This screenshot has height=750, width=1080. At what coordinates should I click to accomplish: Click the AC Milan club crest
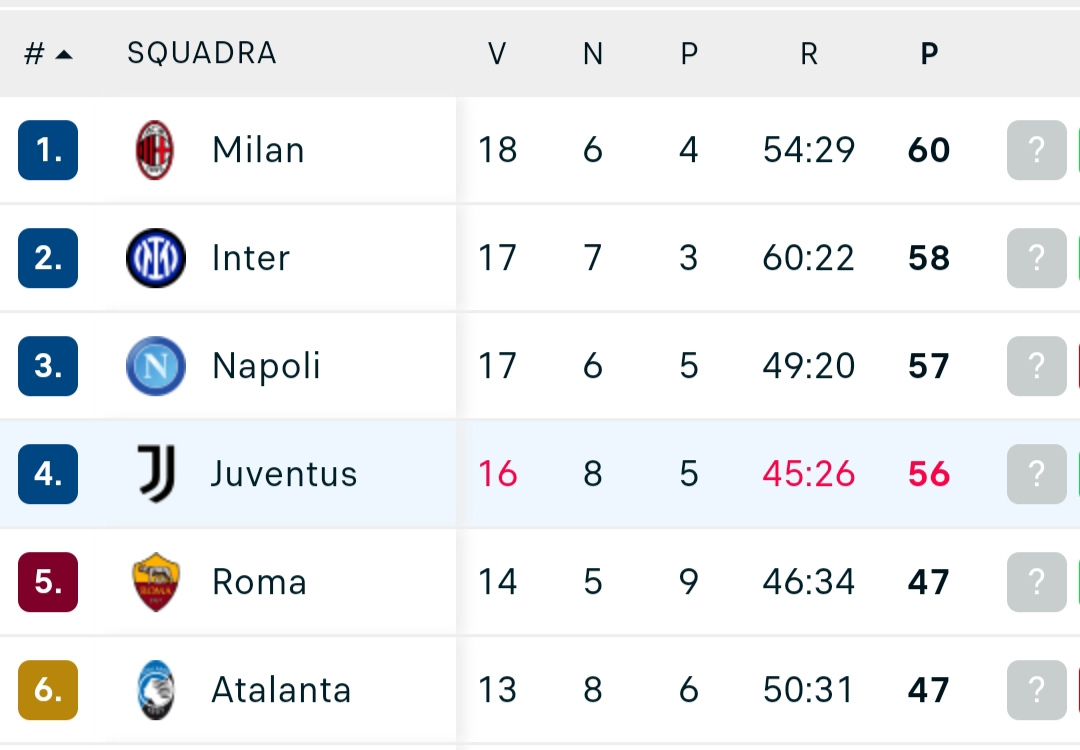click(x=155, y=150)
